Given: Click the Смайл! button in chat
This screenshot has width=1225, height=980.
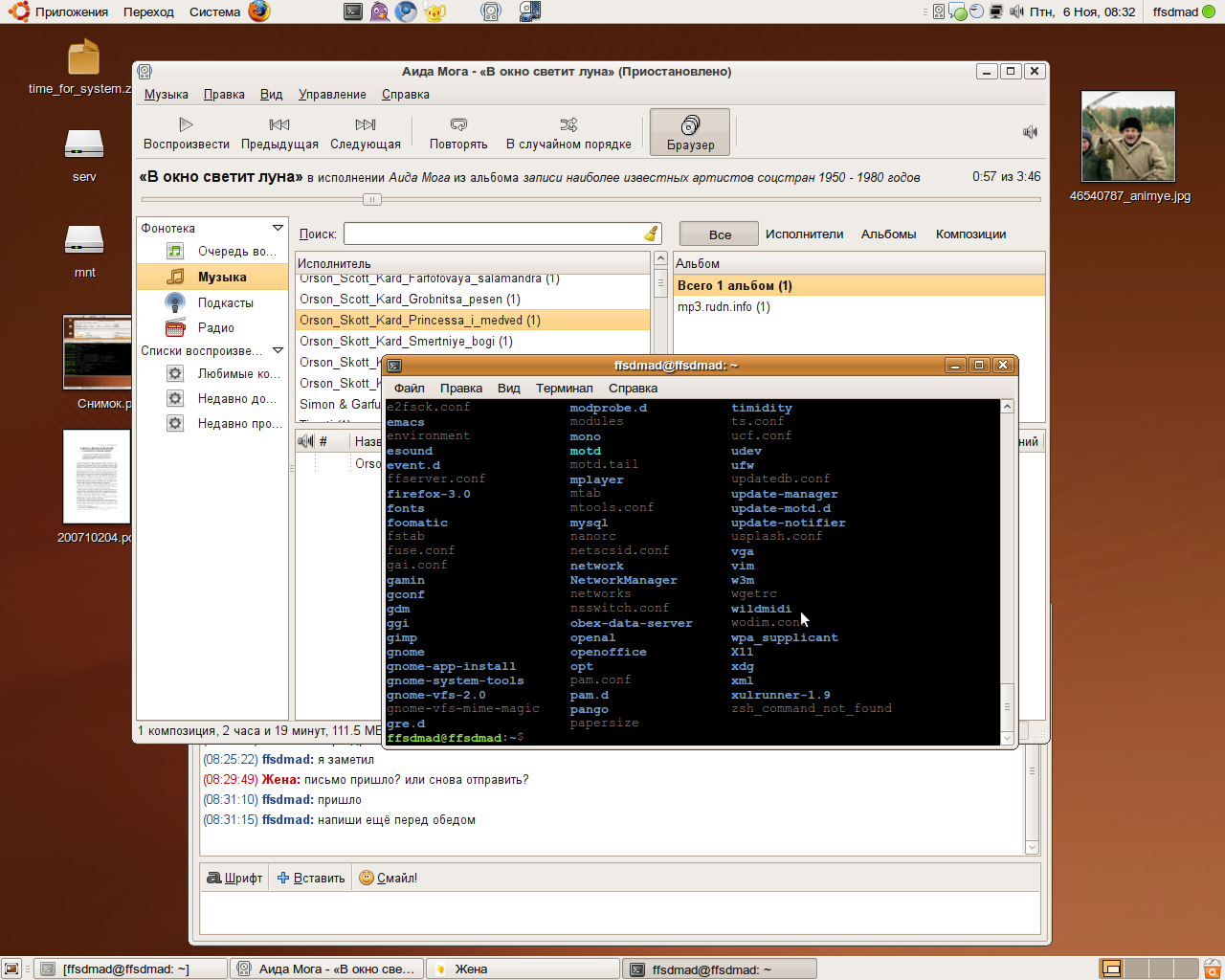Looking at the screenshot, I should pos(389,878).
